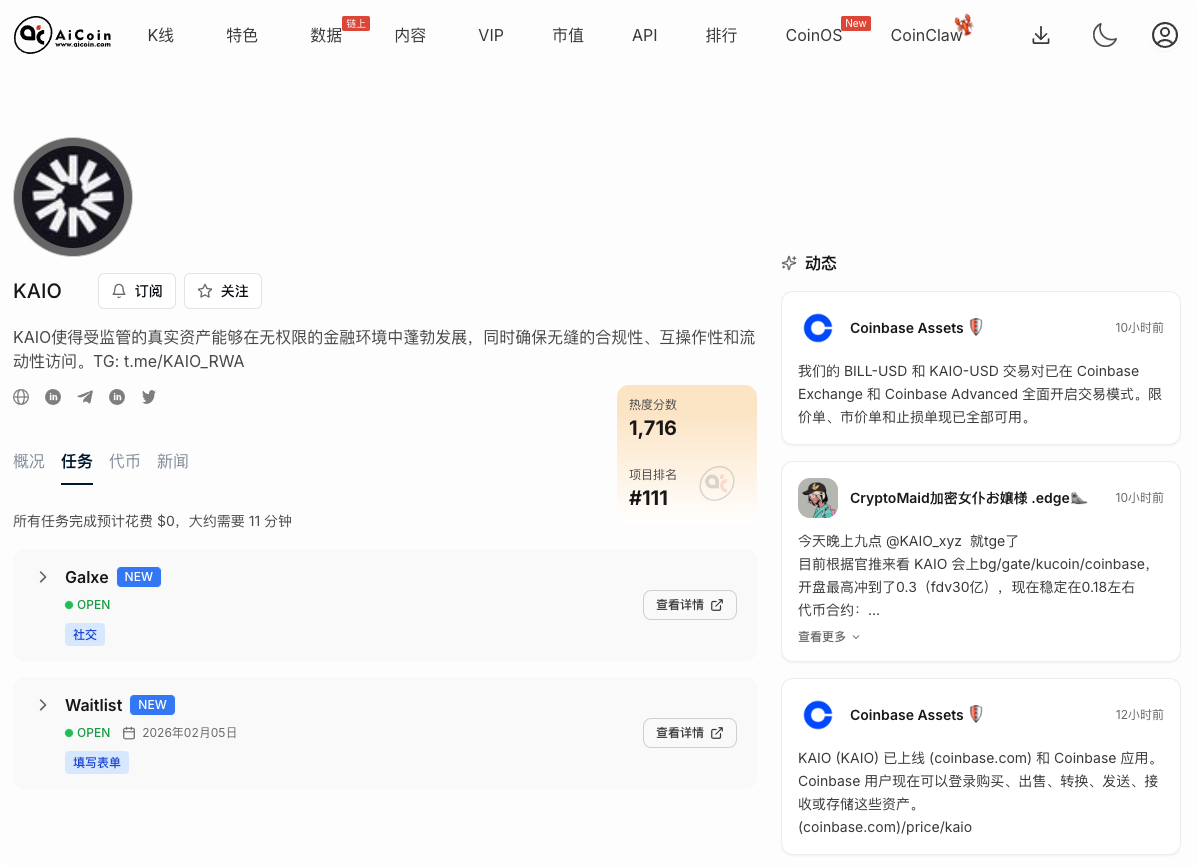Click the 链上 badge on 数据
Viewport: 1198px width, 866px height.
(356, 24)
